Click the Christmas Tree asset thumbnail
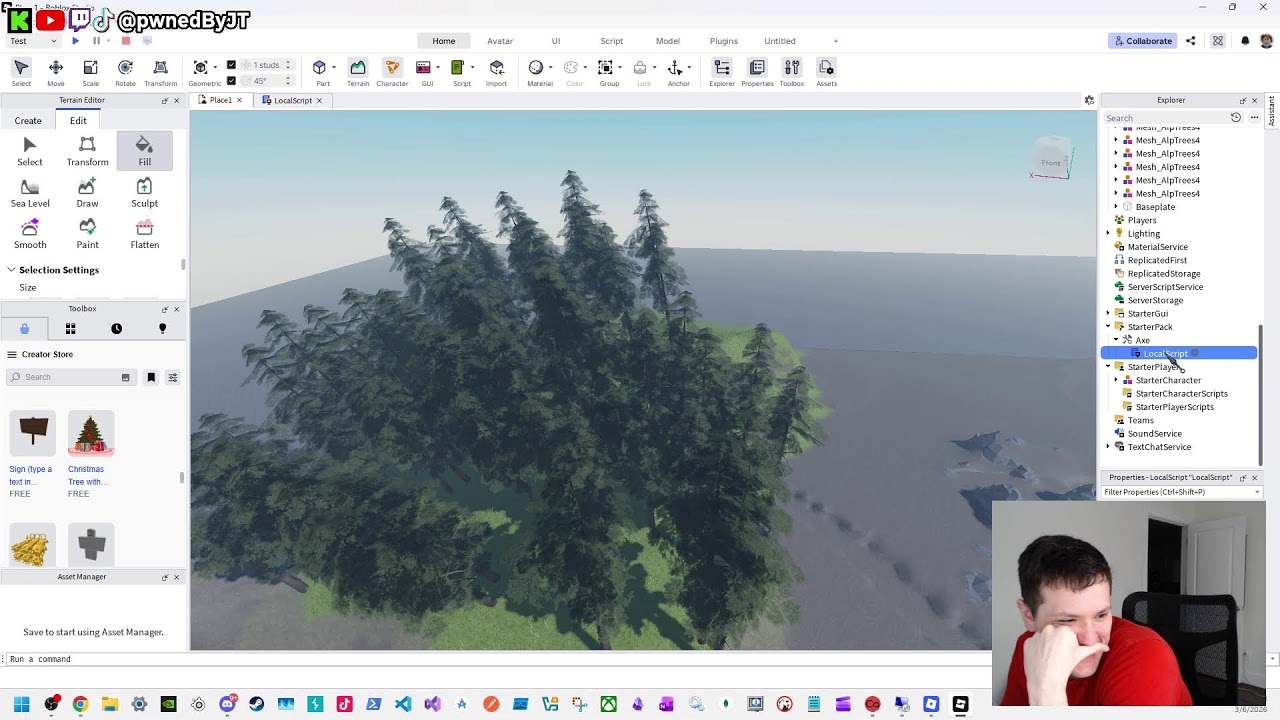The height and width of the screenshot is (720, 1280). (91, 434)
